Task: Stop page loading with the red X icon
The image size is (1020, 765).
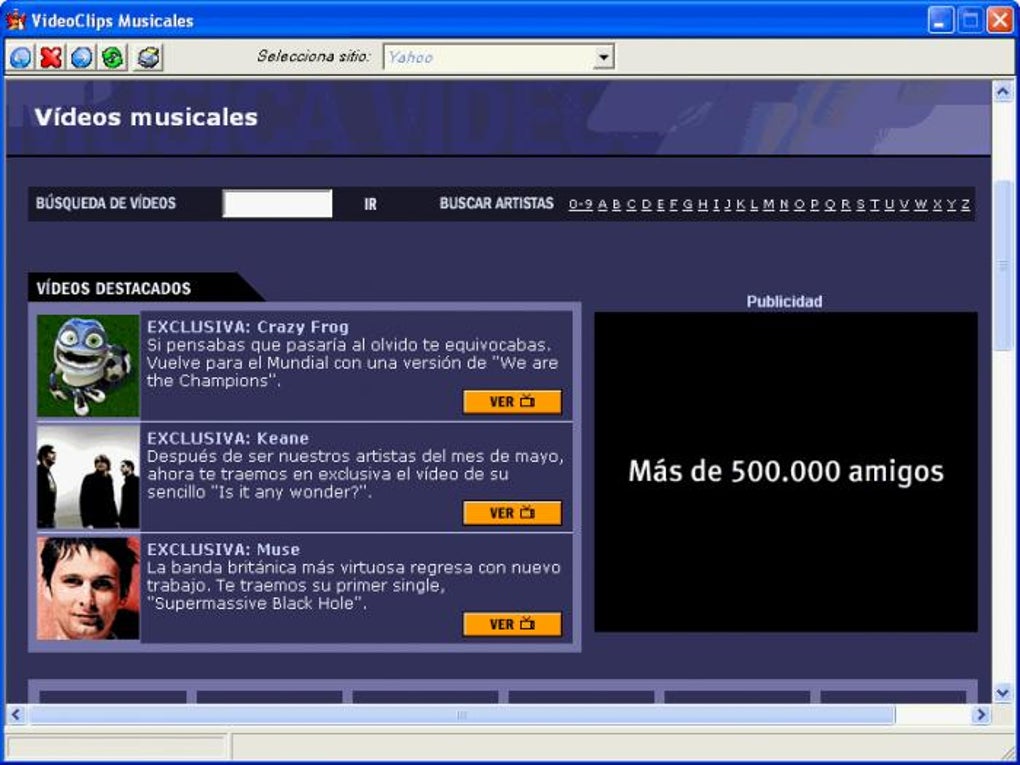Action: (48, 58)
